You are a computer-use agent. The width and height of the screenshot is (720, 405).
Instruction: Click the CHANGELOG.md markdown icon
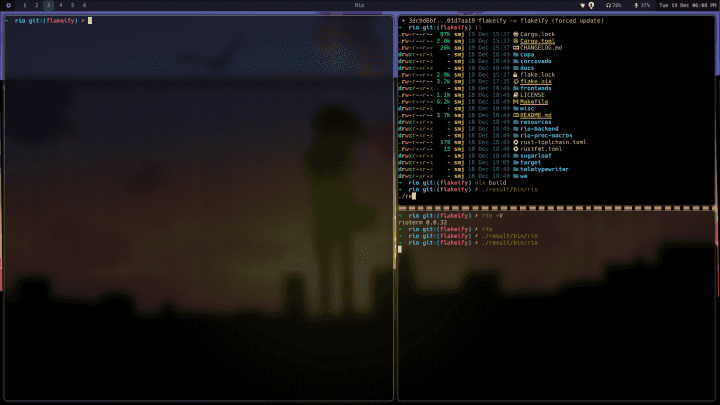click(x=516, y=48)
